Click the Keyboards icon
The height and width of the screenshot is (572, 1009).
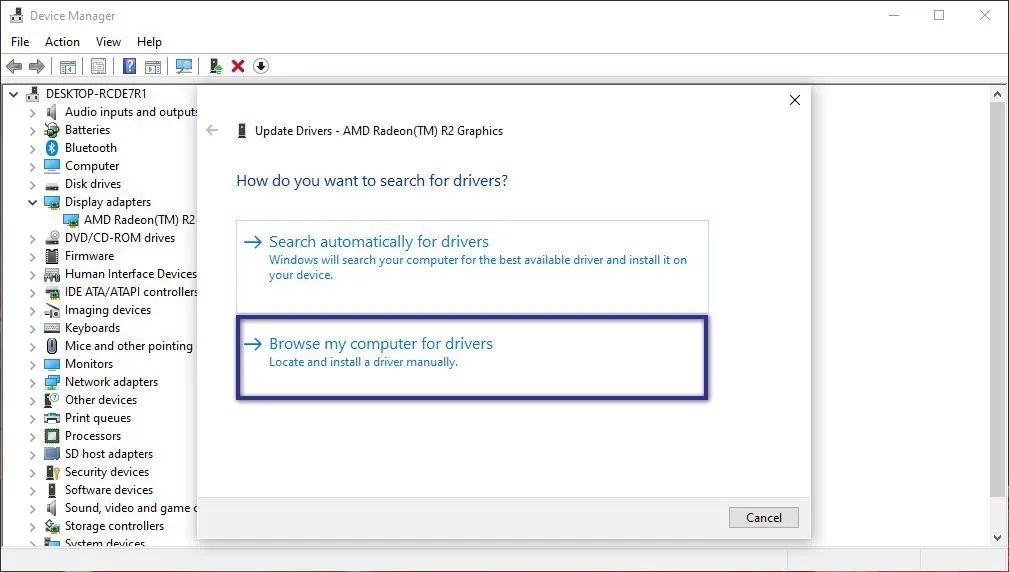click(51, 328)
